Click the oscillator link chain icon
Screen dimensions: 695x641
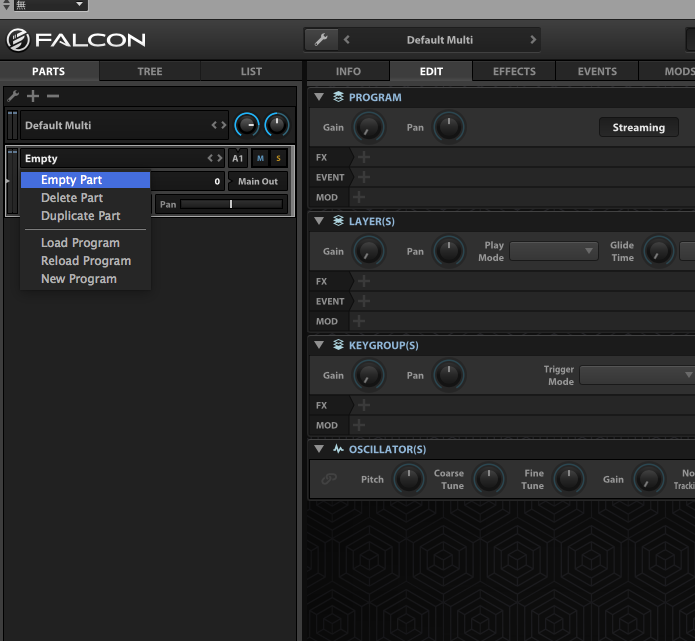click(329, 479)
